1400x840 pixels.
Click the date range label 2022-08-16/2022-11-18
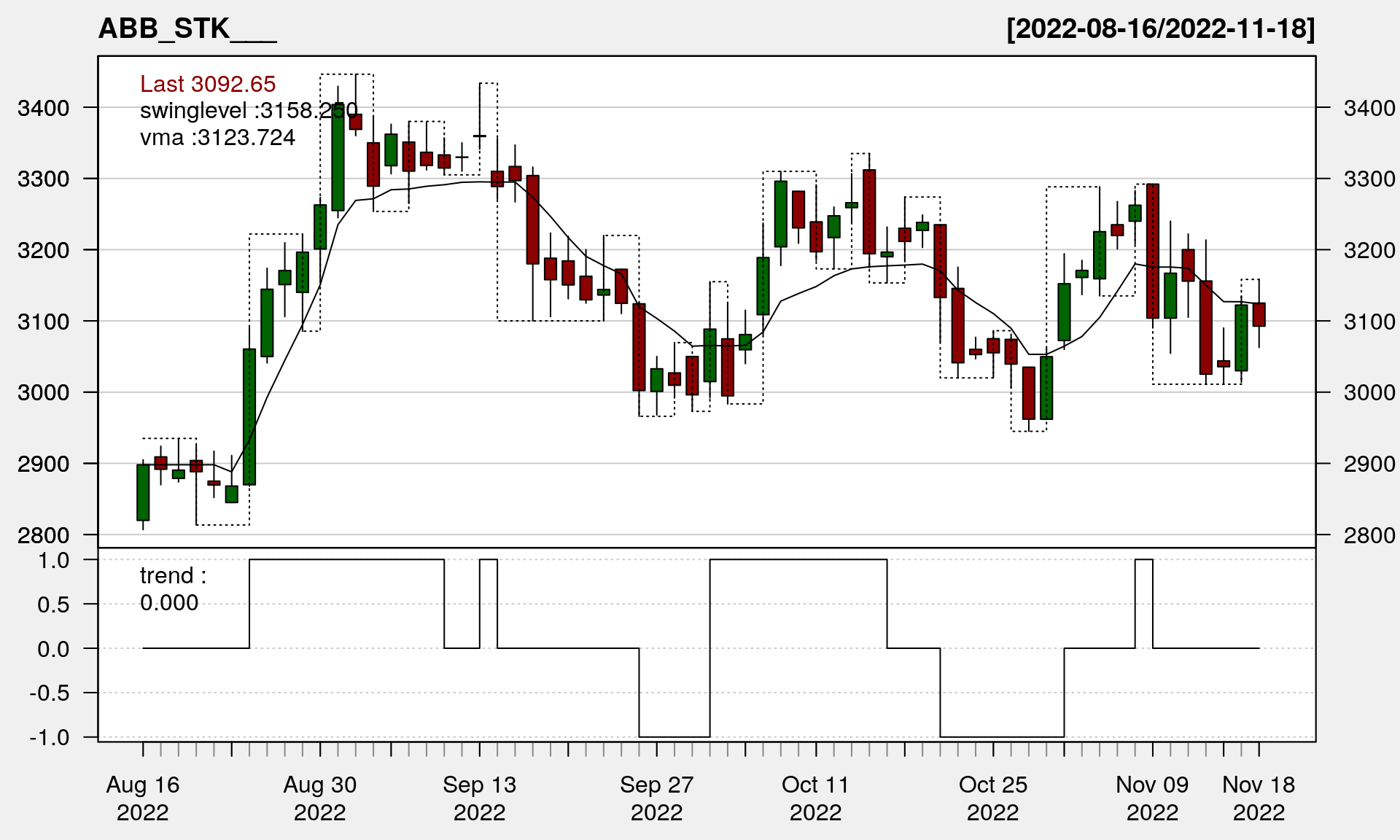[x=1160, y=29]
